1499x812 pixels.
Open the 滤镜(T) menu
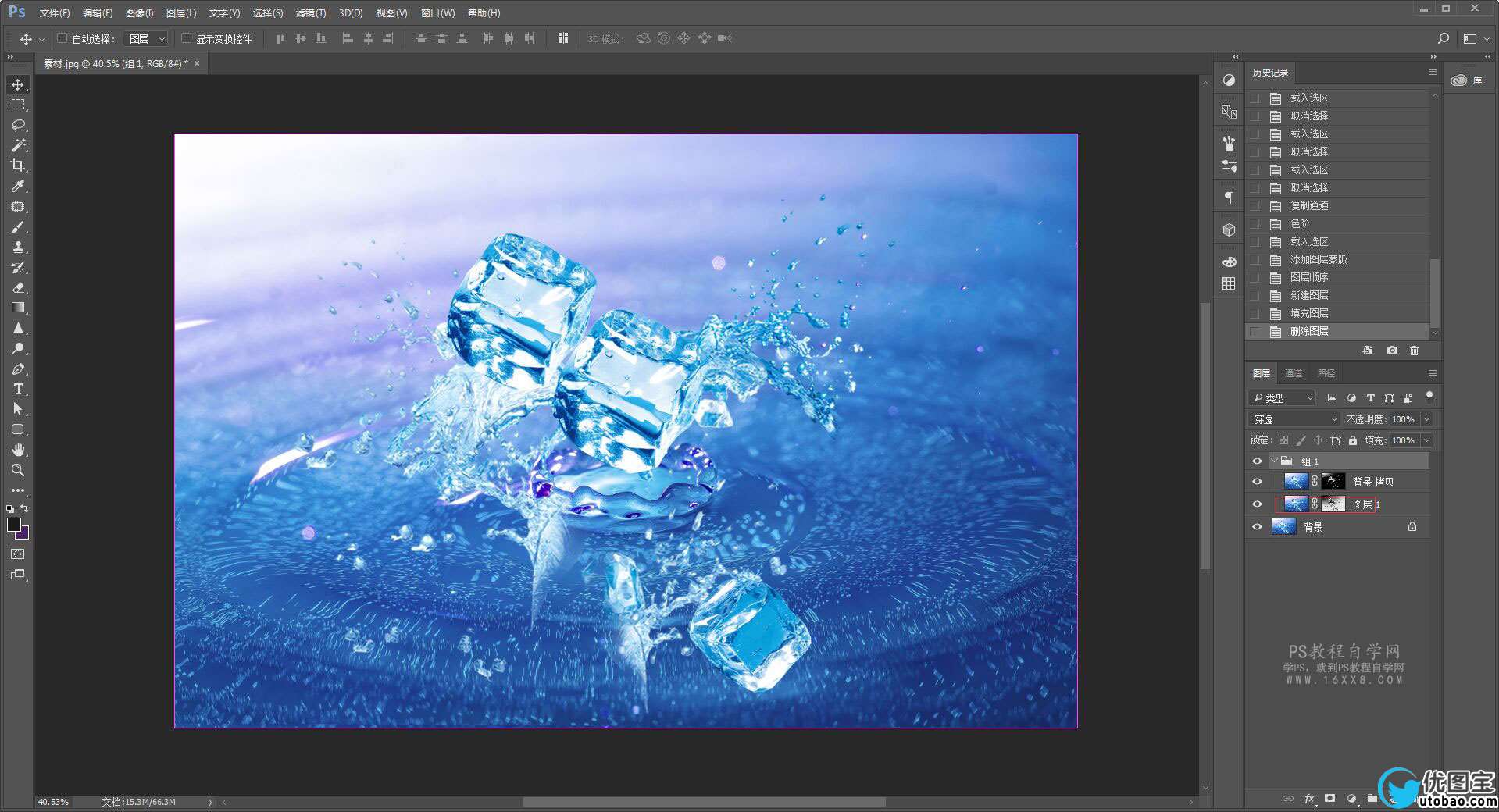click(x=310, y=13)
